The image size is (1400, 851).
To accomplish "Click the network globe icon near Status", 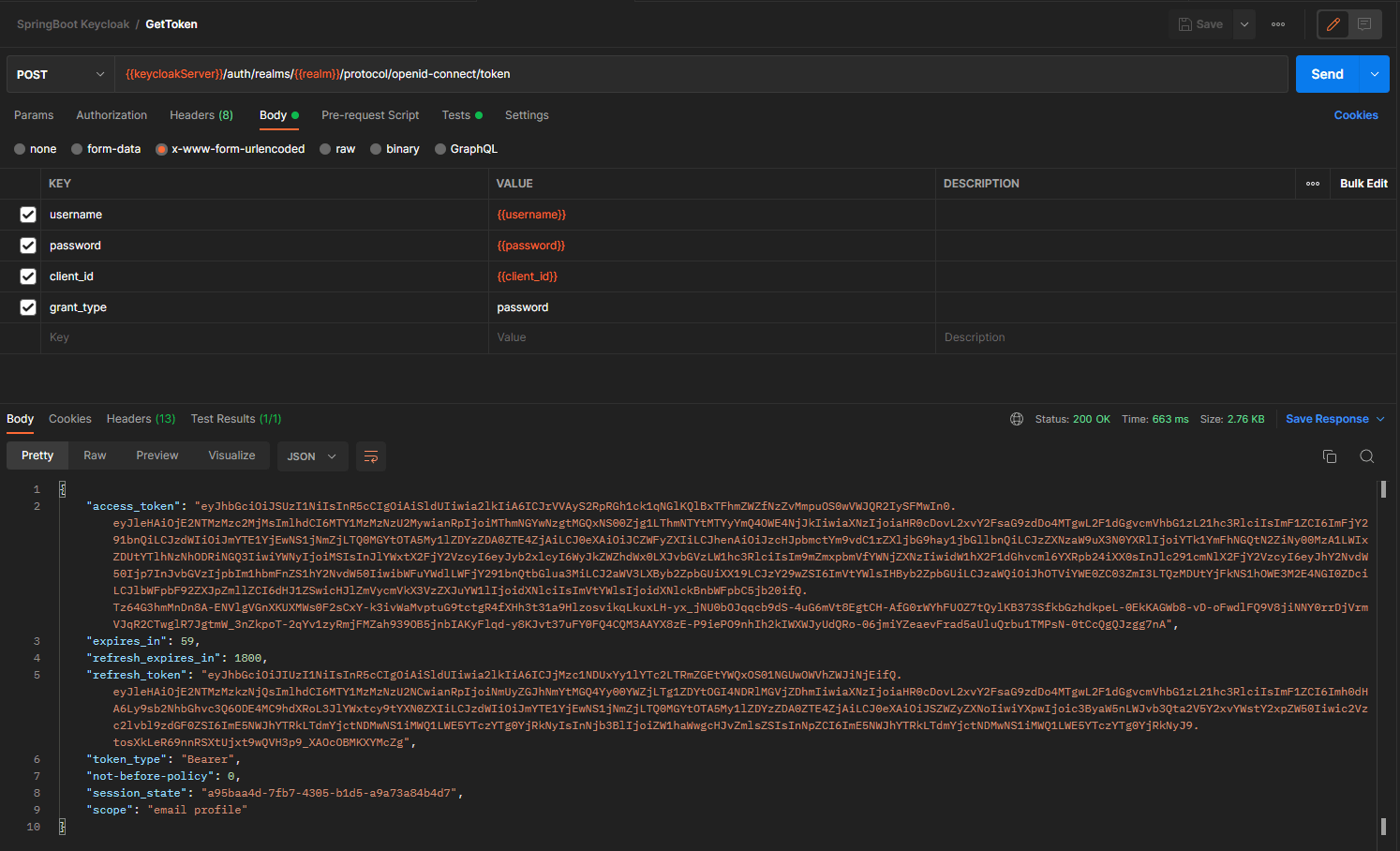I will pos(1017,419).
